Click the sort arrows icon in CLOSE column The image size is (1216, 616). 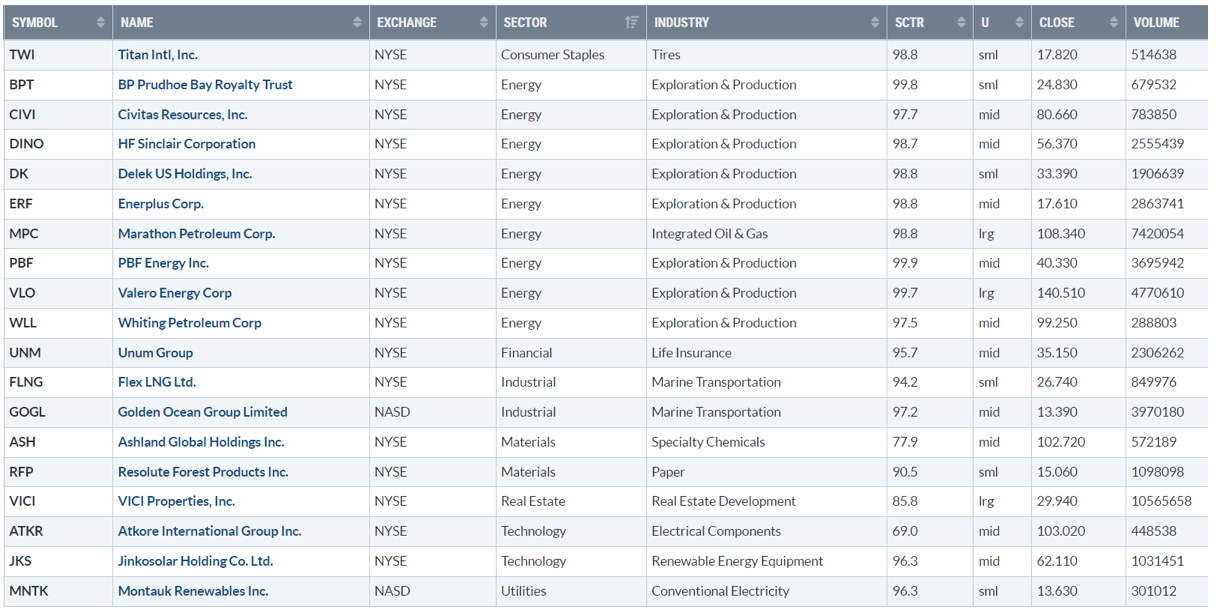tap(1114, 23)
